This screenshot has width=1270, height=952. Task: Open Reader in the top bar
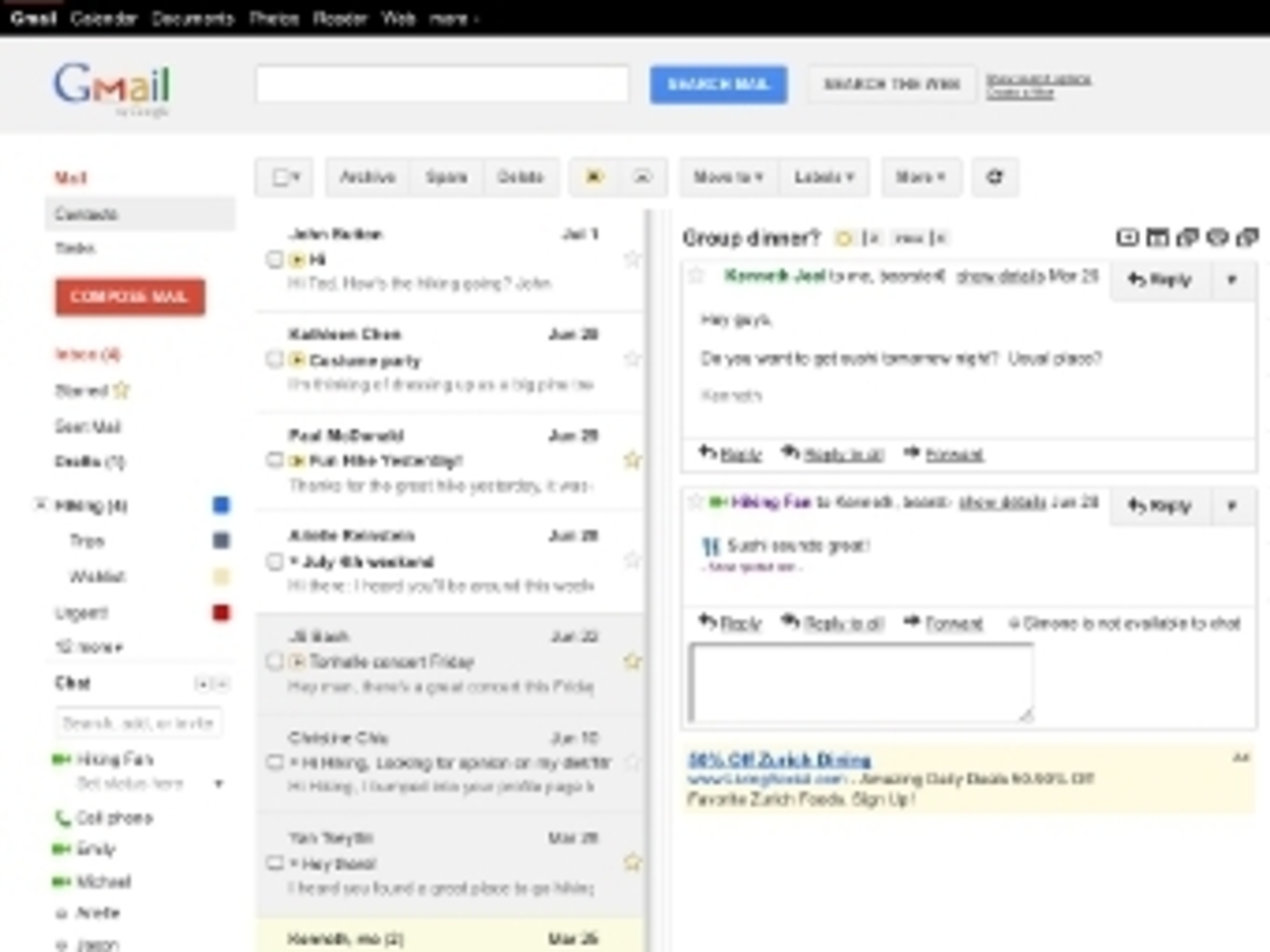pyautogui.click(x=340, y=18)
